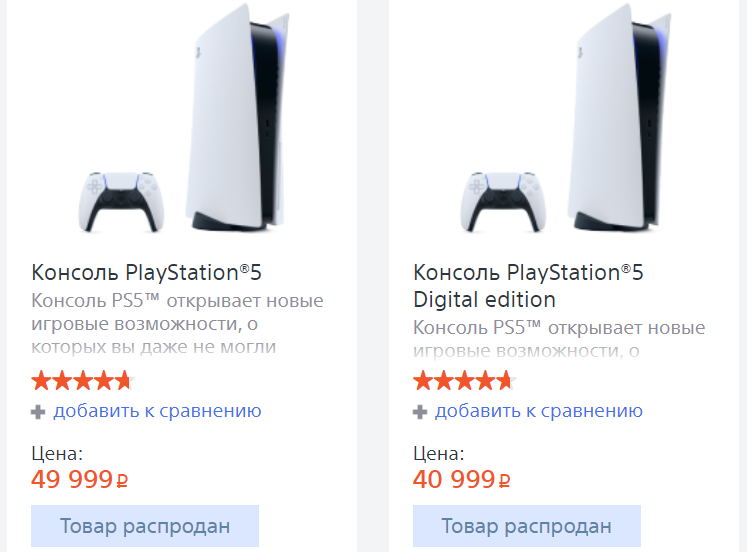Open the PlayStation 5 console product image
The height and width of the screenshot is (552, 747).
pos(238,115)
